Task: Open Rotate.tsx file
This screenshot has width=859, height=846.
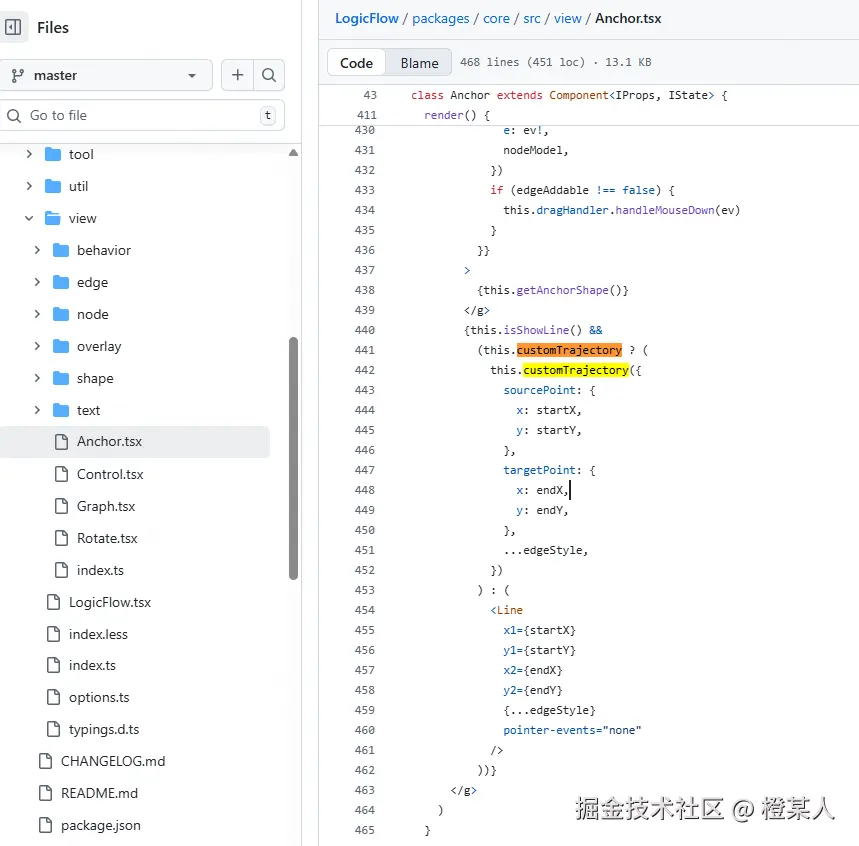Action: point(107,539)
